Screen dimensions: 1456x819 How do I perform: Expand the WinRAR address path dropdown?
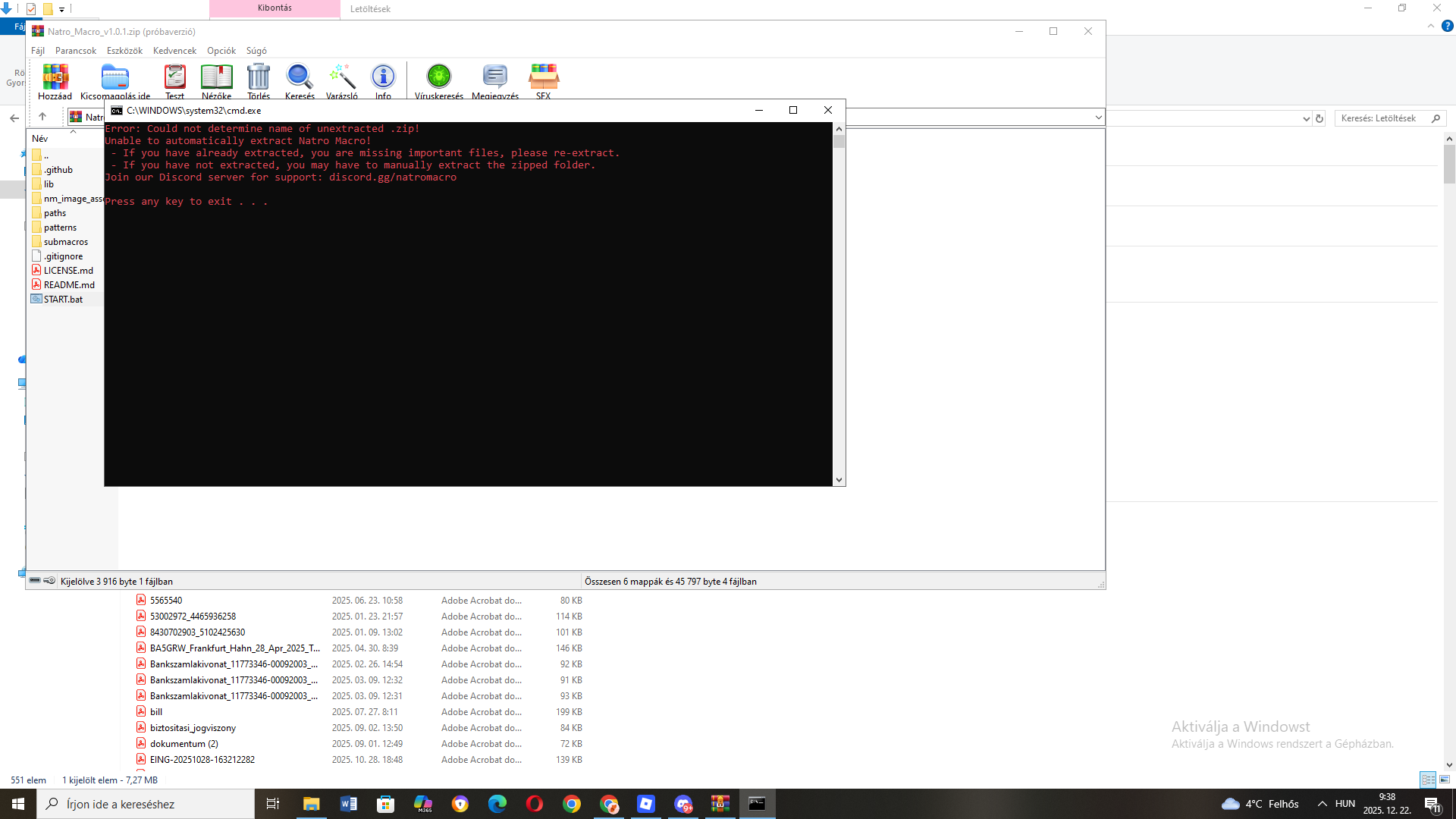point(1098,117)
